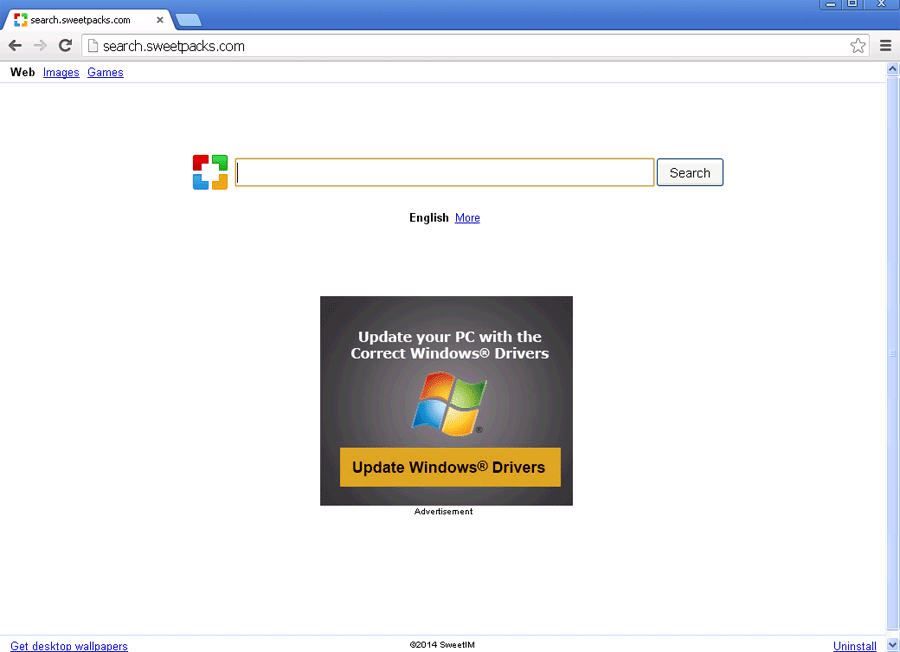Click the Uninstall link
900x652 pixels.
coord(854,646)
